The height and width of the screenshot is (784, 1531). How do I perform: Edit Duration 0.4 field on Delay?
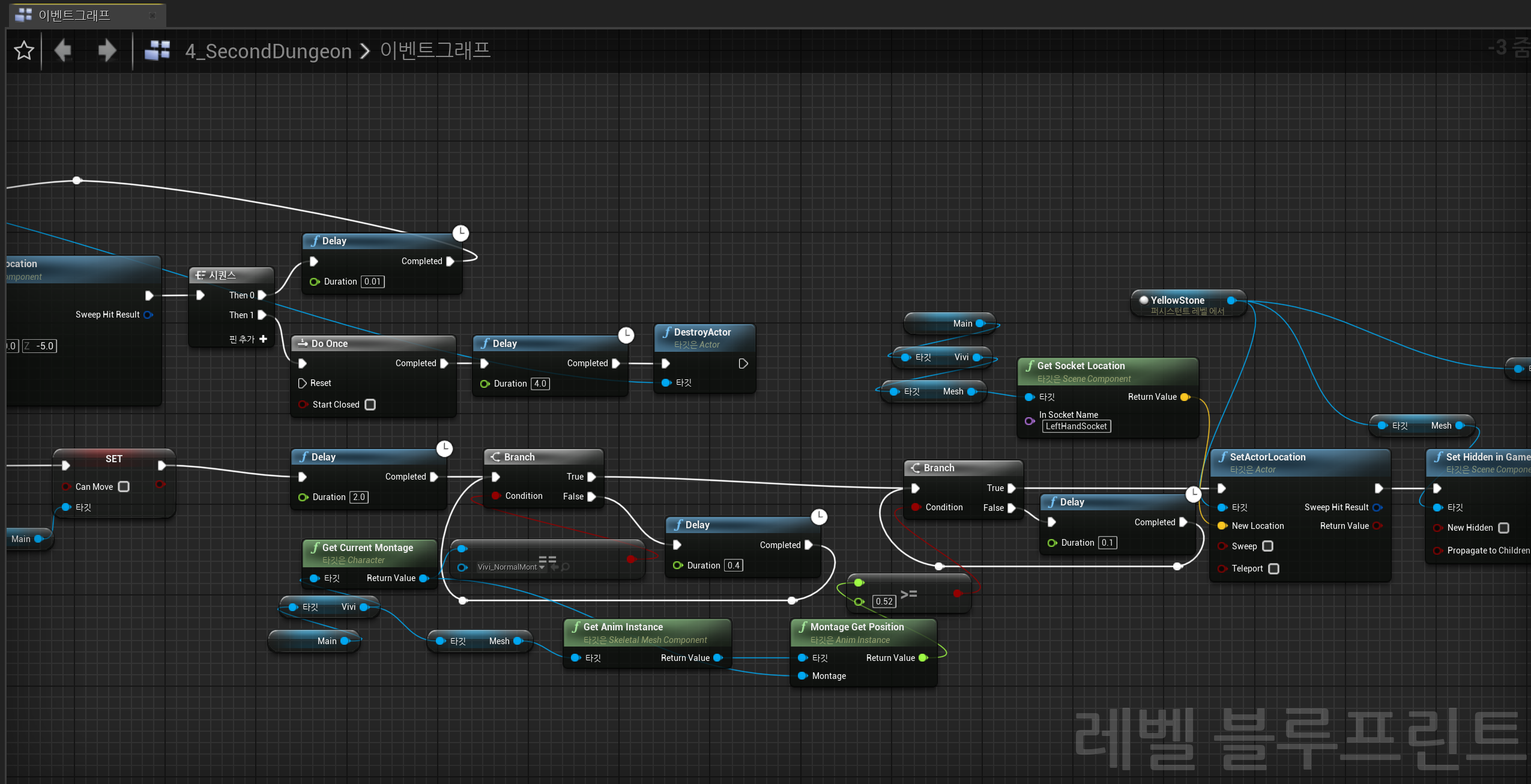click(734, 565)
